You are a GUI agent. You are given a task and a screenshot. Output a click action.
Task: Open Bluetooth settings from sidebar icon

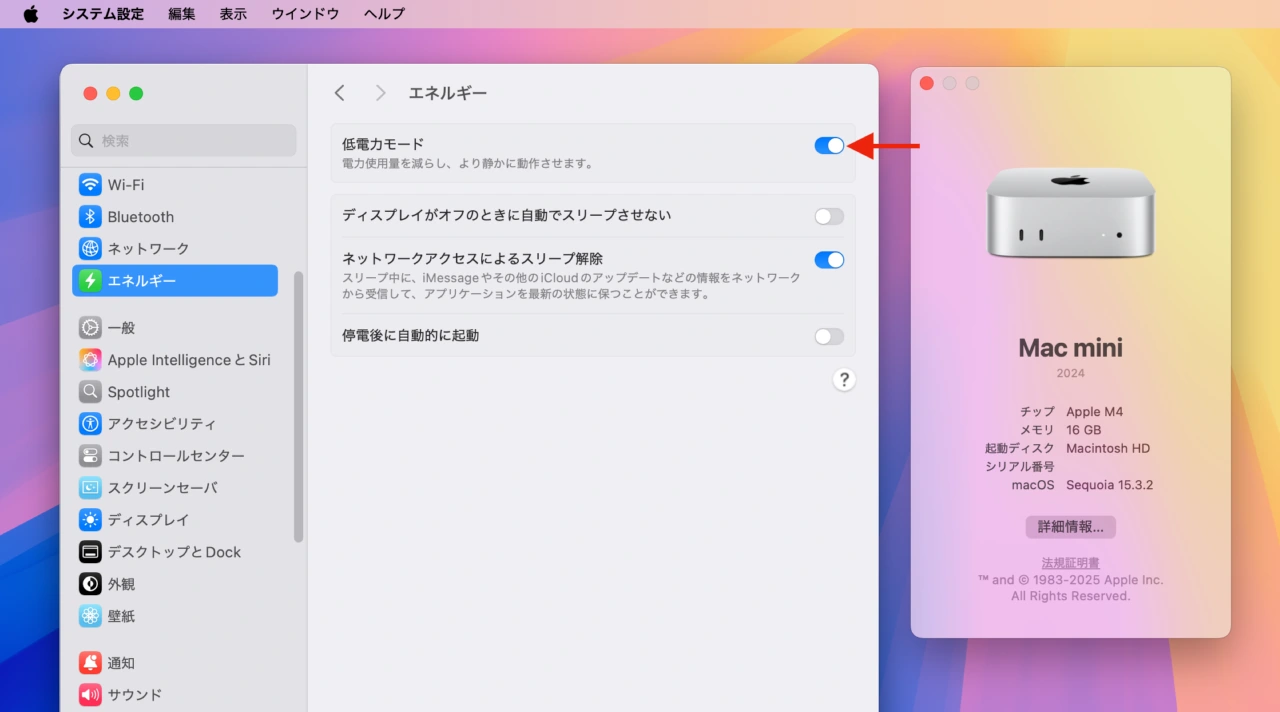coord(91,217)
